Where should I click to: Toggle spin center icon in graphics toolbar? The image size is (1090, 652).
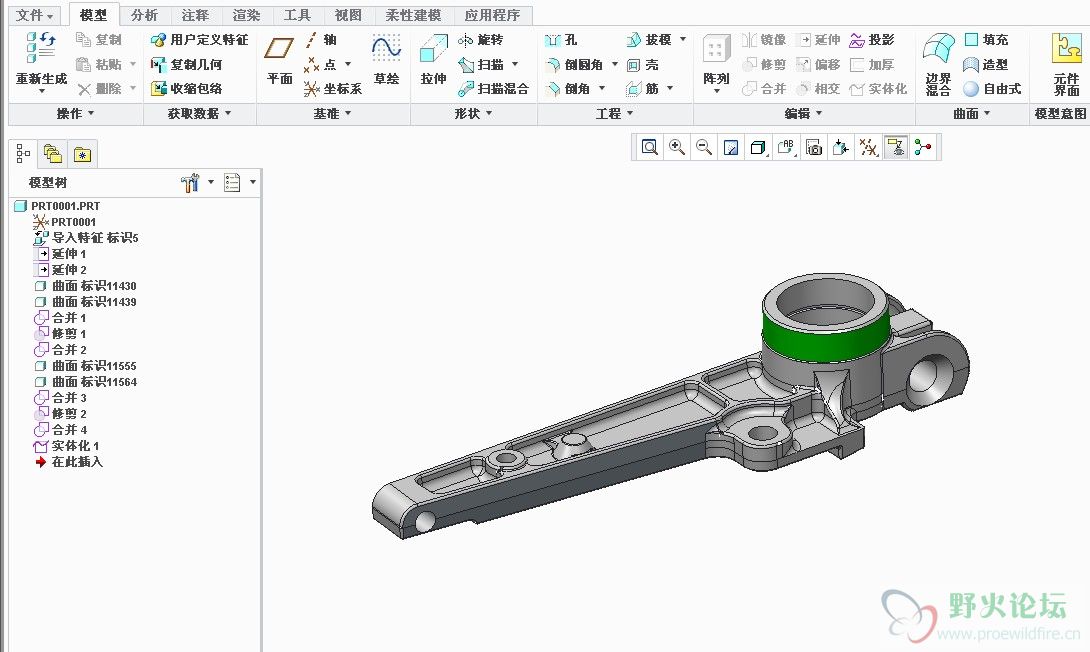point(923,147)
